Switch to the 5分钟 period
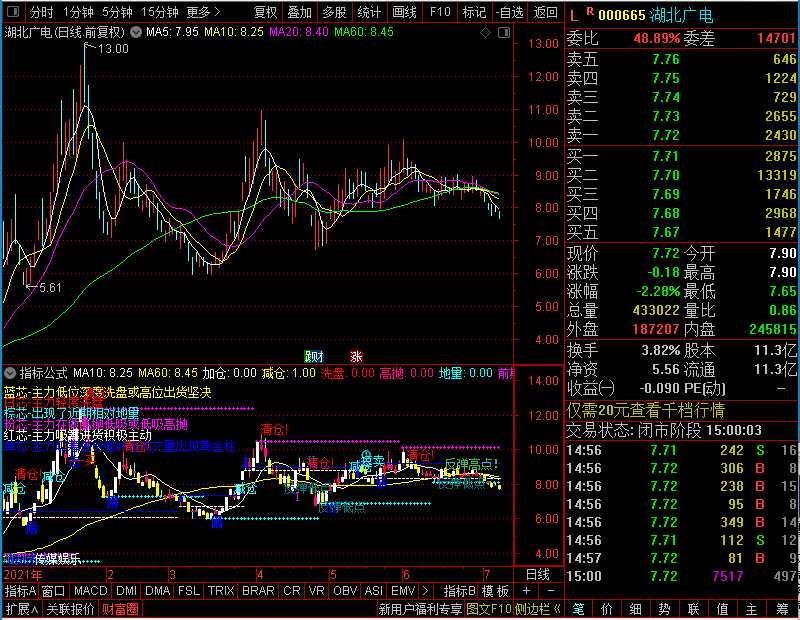Viewport: 800px width, 620px height. tap(117, 12)
